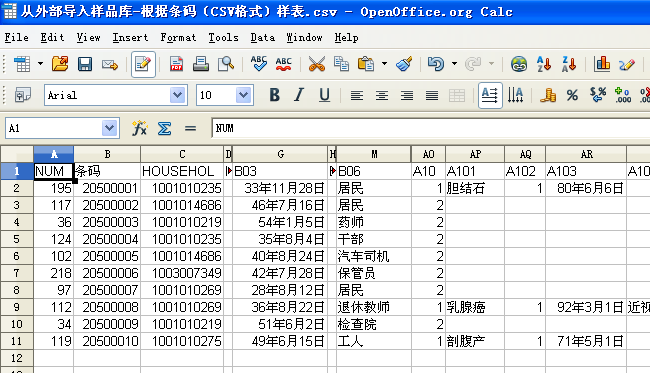The width and height of the screenshot is (650, 373).
Task: Select row 5 header
Action: [x=17, y=239]
